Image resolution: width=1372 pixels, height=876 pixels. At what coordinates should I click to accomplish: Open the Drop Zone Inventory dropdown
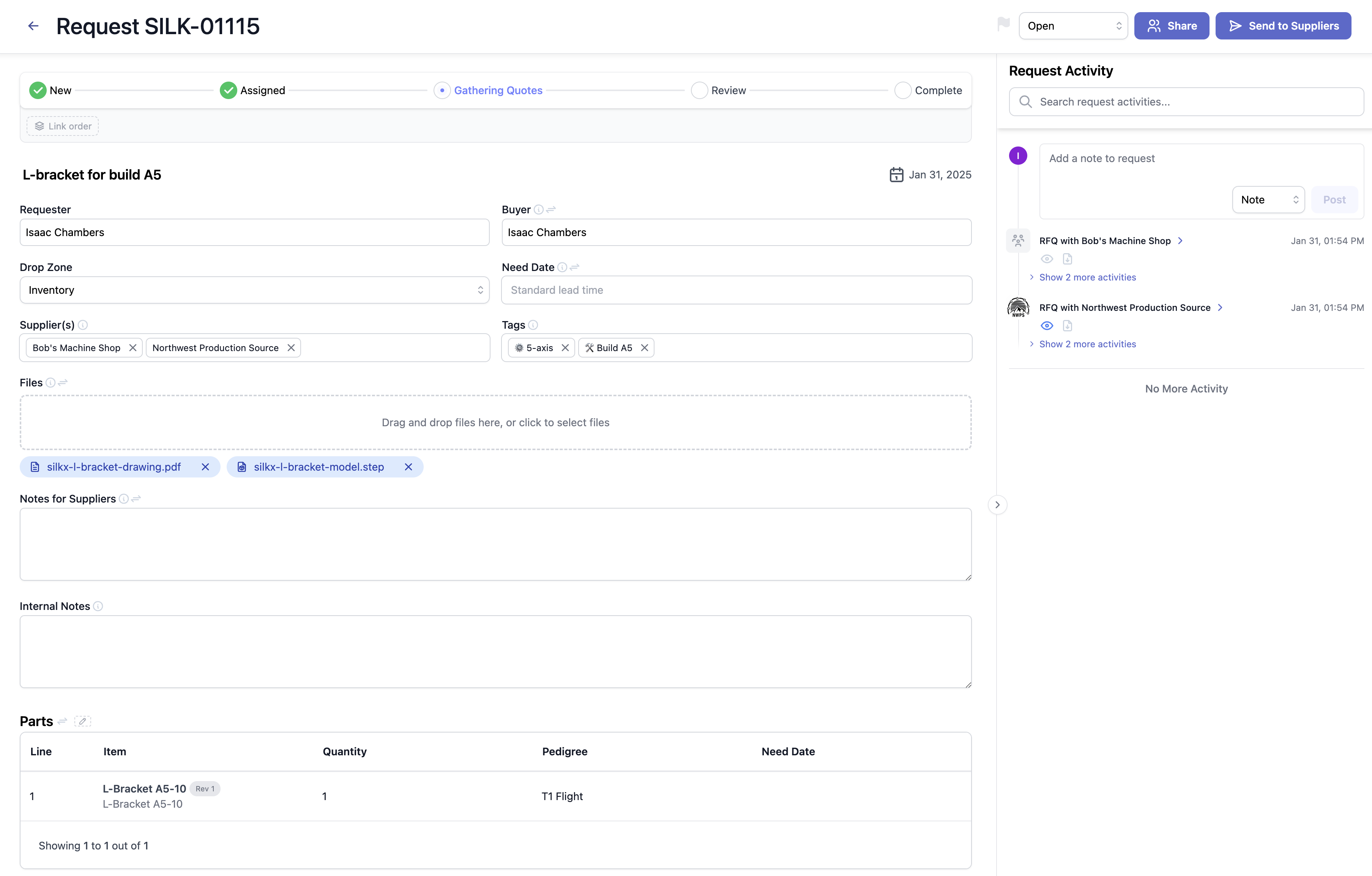coord(254,290)
